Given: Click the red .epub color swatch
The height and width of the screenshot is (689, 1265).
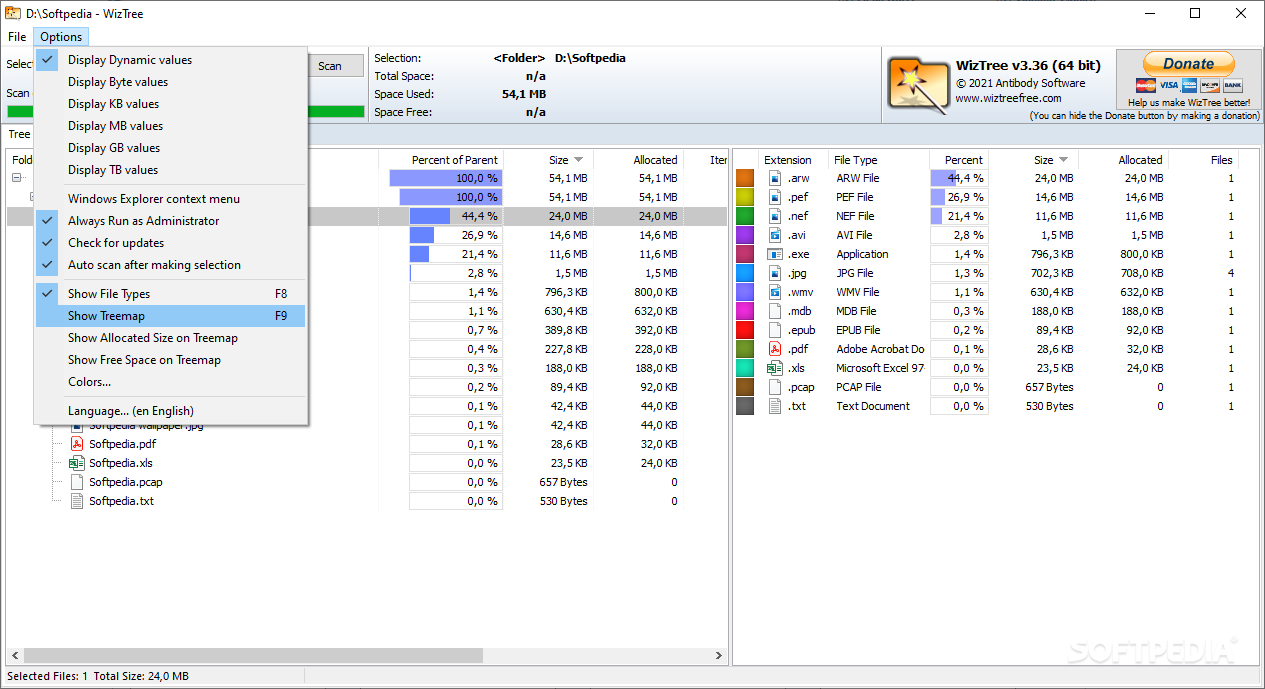Looking at the screenshot, I should [x=745, y=330].
